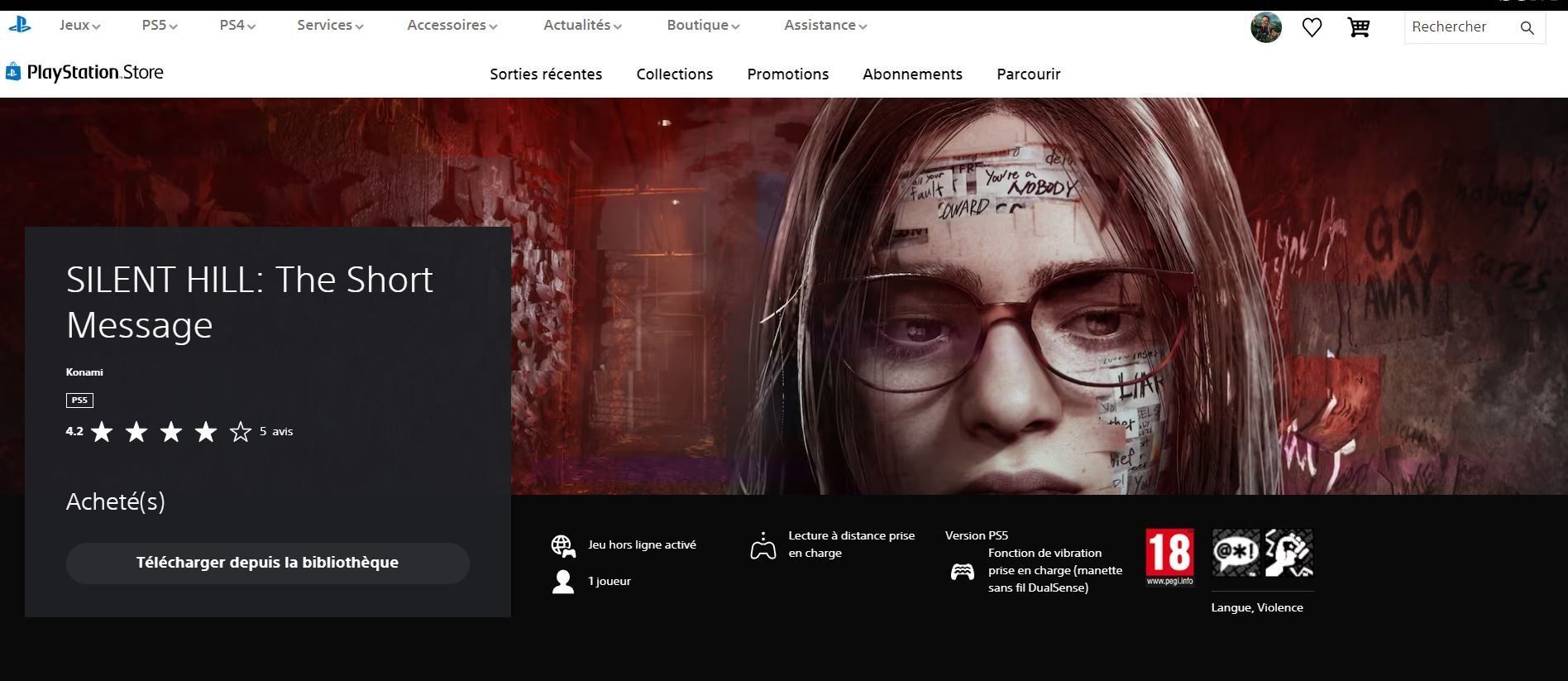This screenshot has width=1568, height=681.
Task: Click the DualSense vibration controller icon
Action: 962,571
